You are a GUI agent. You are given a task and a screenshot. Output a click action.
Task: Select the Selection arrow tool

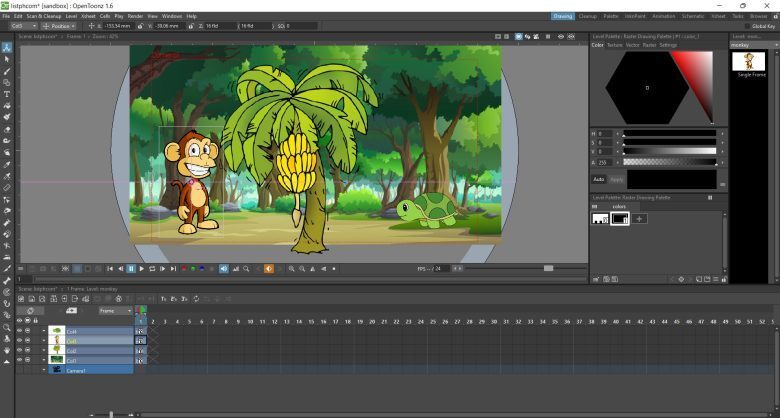[7, 59]
